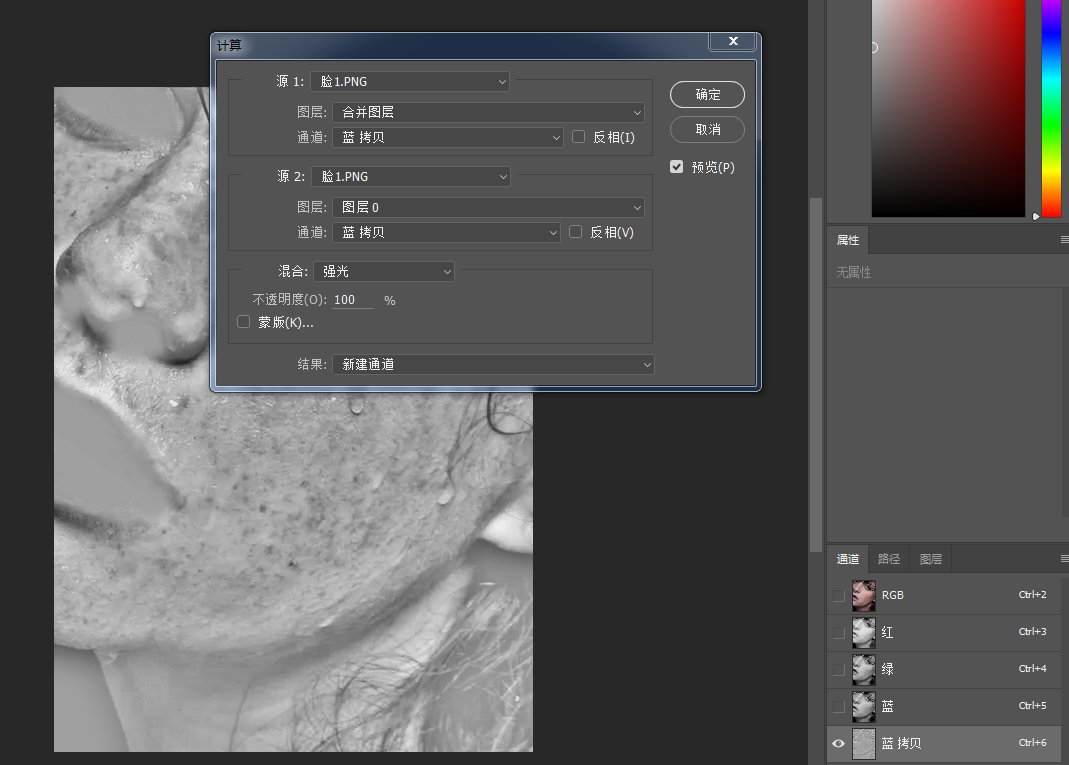Click the 取消 button
The height and width of the screenshot is (765, 1069).
point(707,130)
